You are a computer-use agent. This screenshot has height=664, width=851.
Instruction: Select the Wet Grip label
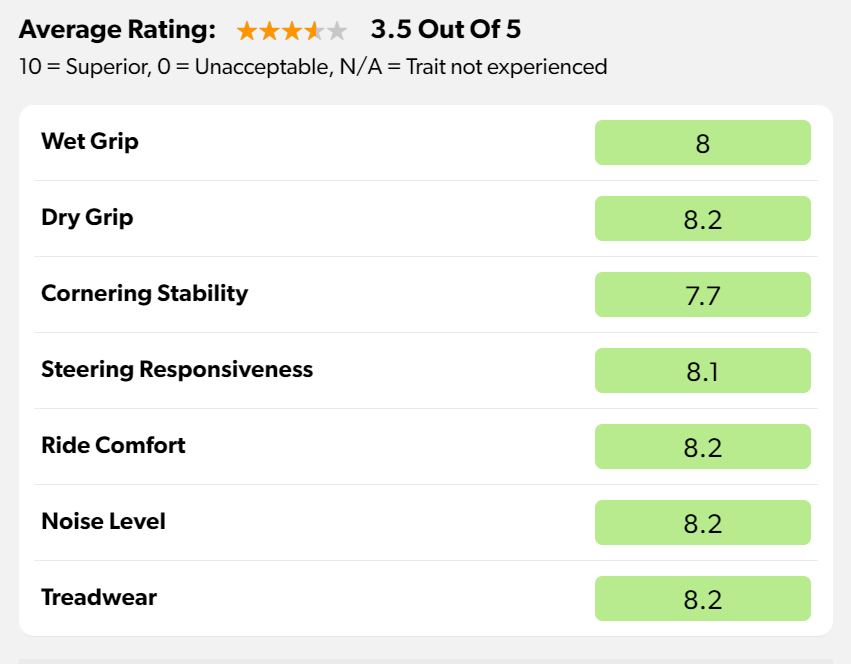pyautogui.click(x=90, y=141)
